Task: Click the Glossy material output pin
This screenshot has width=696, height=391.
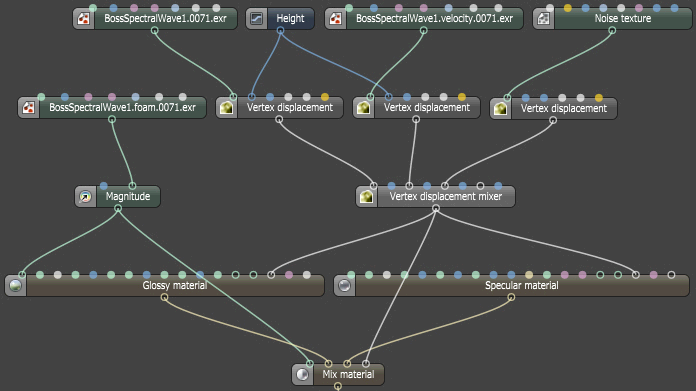Action: tap(164, 297)
